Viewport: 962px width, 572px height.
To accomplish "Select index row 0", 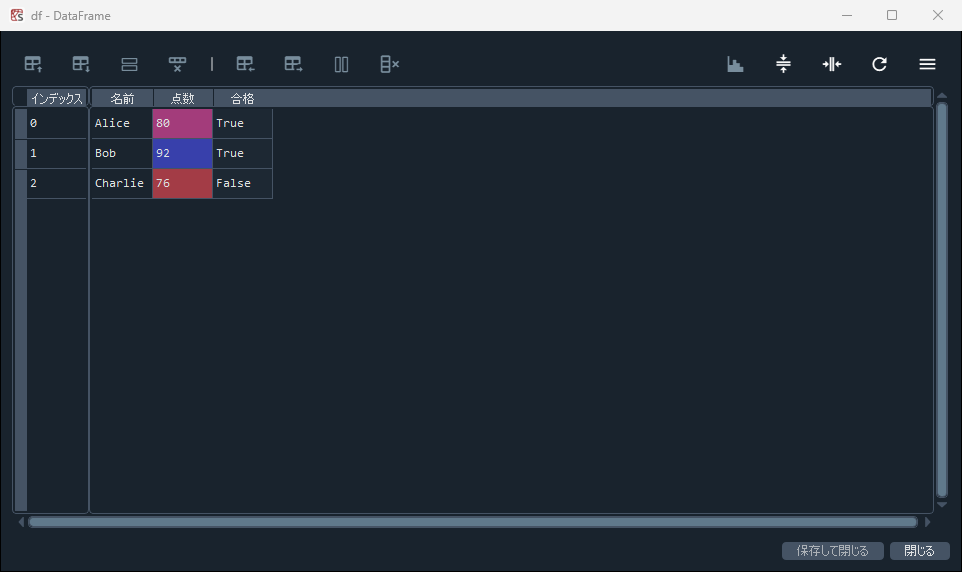I will click(56, 123).
